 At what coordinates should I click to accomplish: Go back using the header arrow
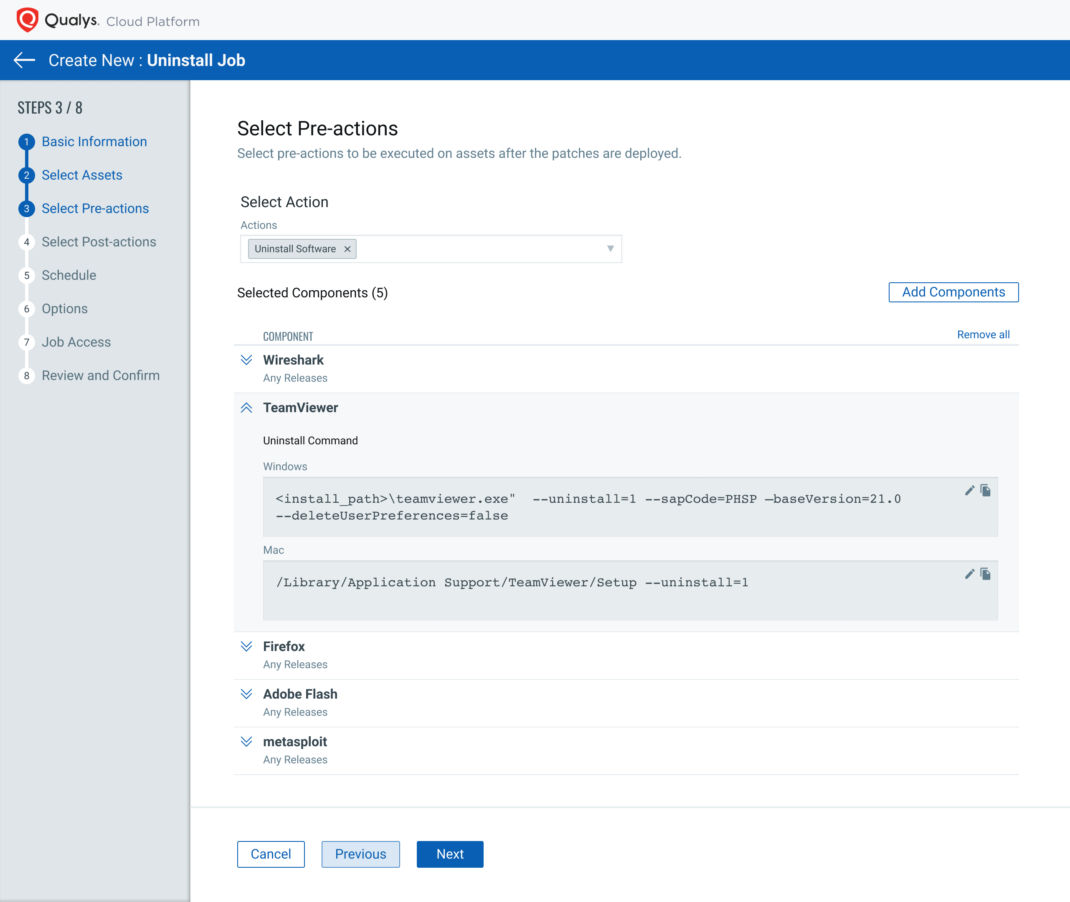click(25, 60)
